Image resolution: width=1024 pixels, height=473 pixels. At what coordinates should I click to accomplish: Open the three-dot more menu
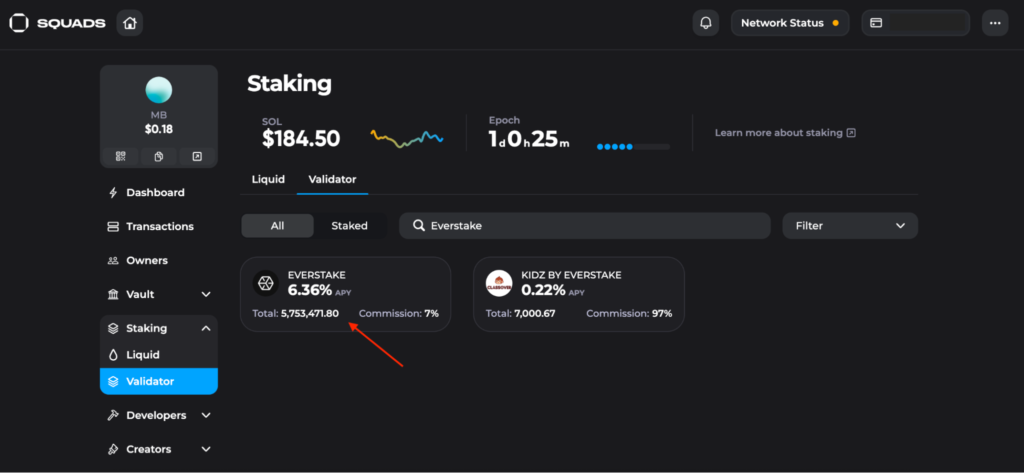[x=995, y=23]
